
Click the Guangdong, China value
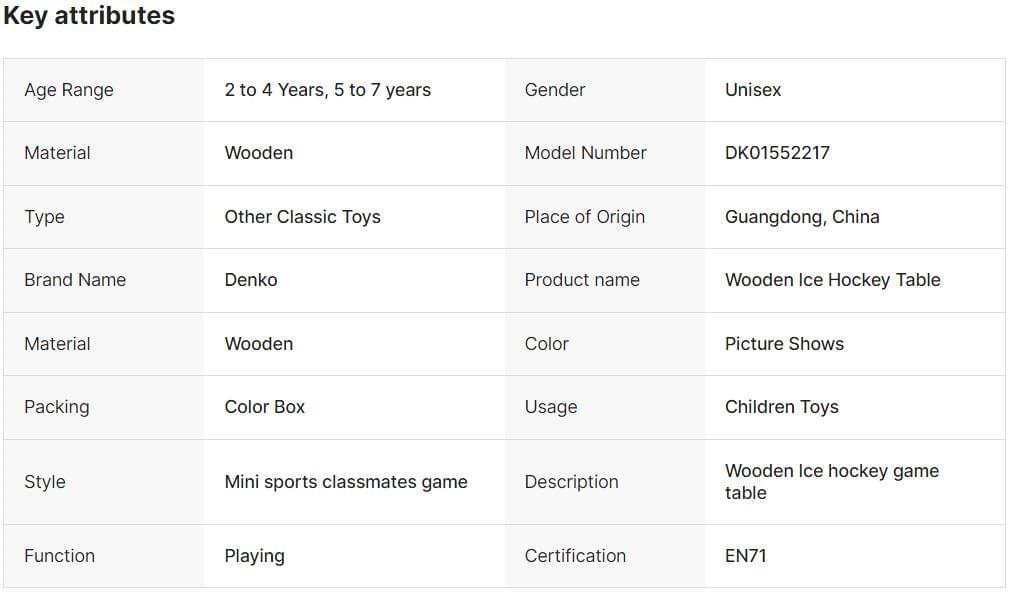click(802, 217)
